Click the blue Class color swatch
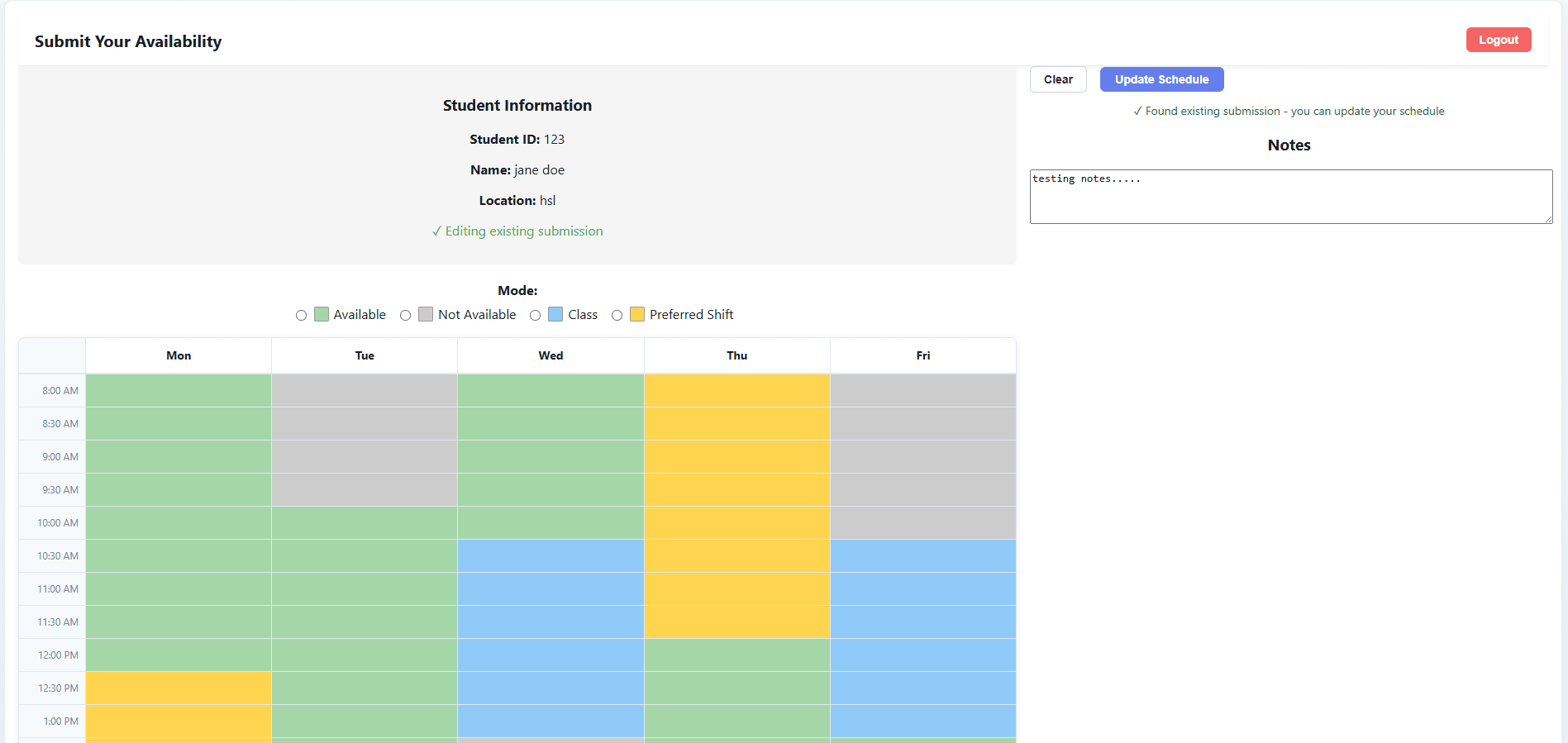The image size is (1568, 743). [555, 314]
